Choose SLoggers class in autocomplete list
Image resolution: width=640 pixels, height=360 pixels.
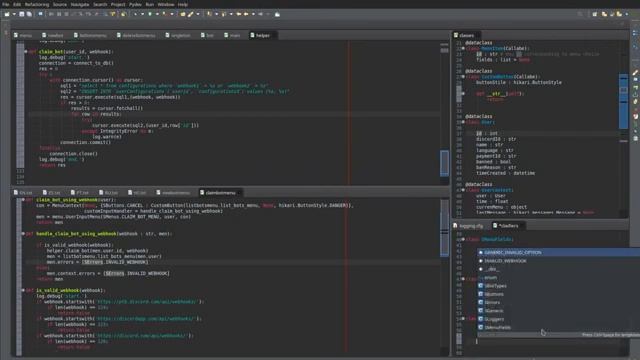558,319
